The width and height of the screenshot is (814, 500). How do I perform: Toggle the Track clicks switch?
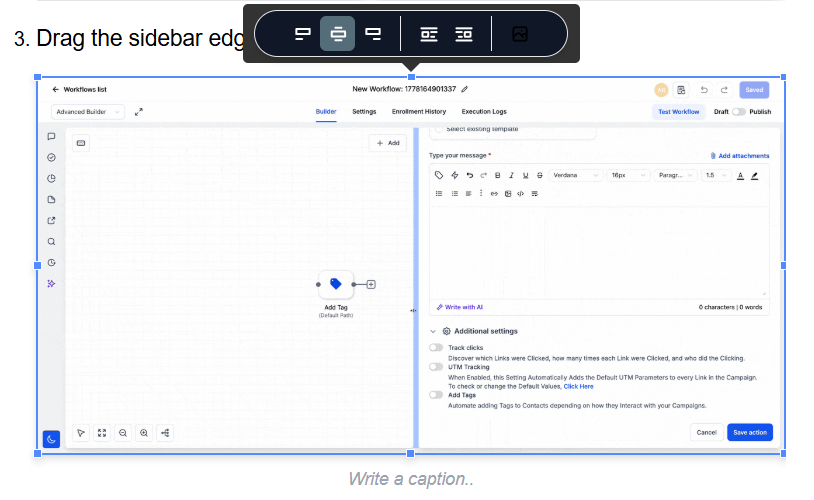[436, 347]
